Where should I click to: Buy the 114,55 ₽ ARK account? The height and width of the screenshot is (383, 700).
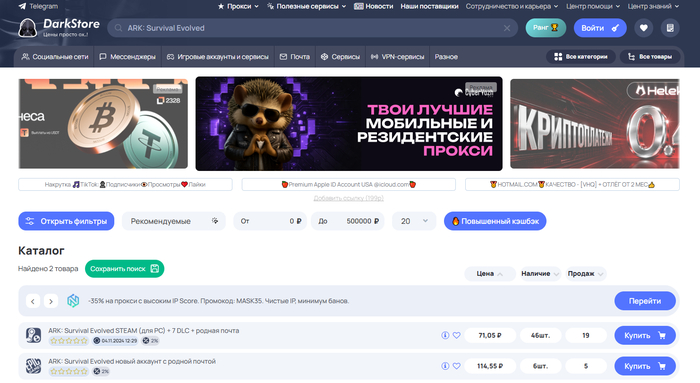click(645, 366)
